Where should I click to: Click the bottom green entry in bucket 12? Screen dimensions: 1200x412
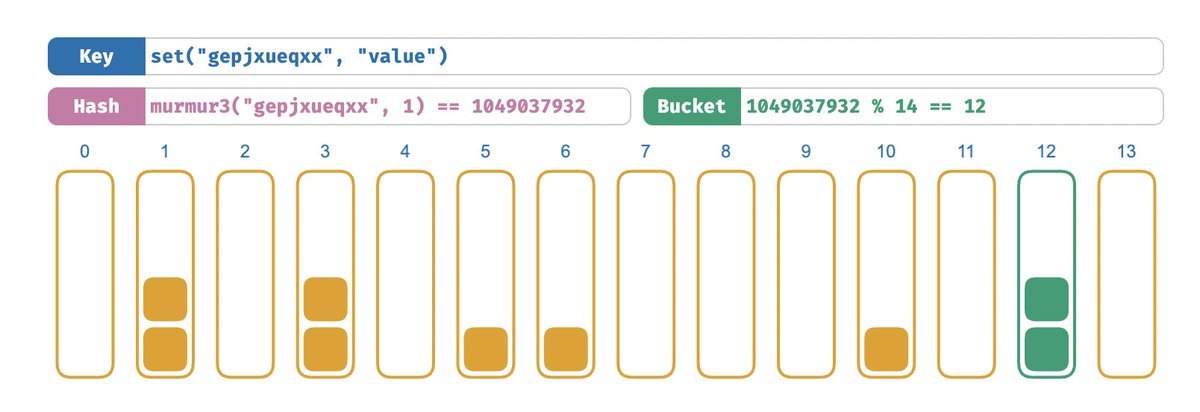coord(1046,349)
